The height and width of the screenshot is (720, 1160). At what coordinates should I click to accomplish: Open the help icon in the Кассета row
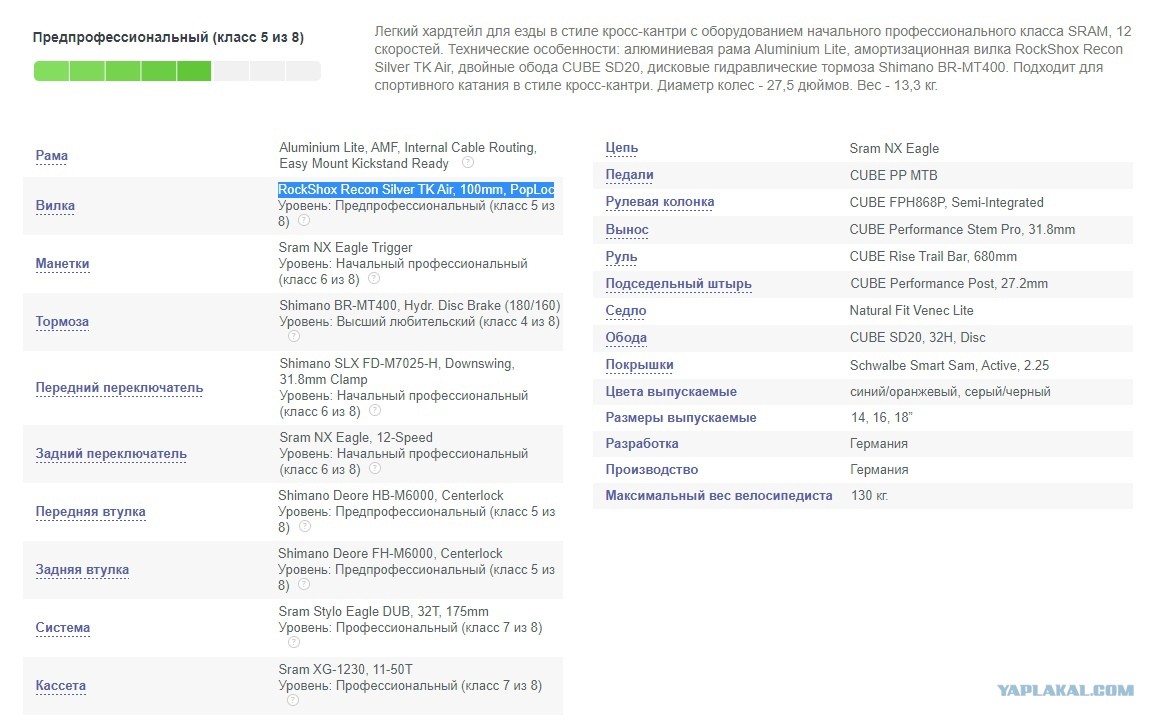[x=293, y=700]
